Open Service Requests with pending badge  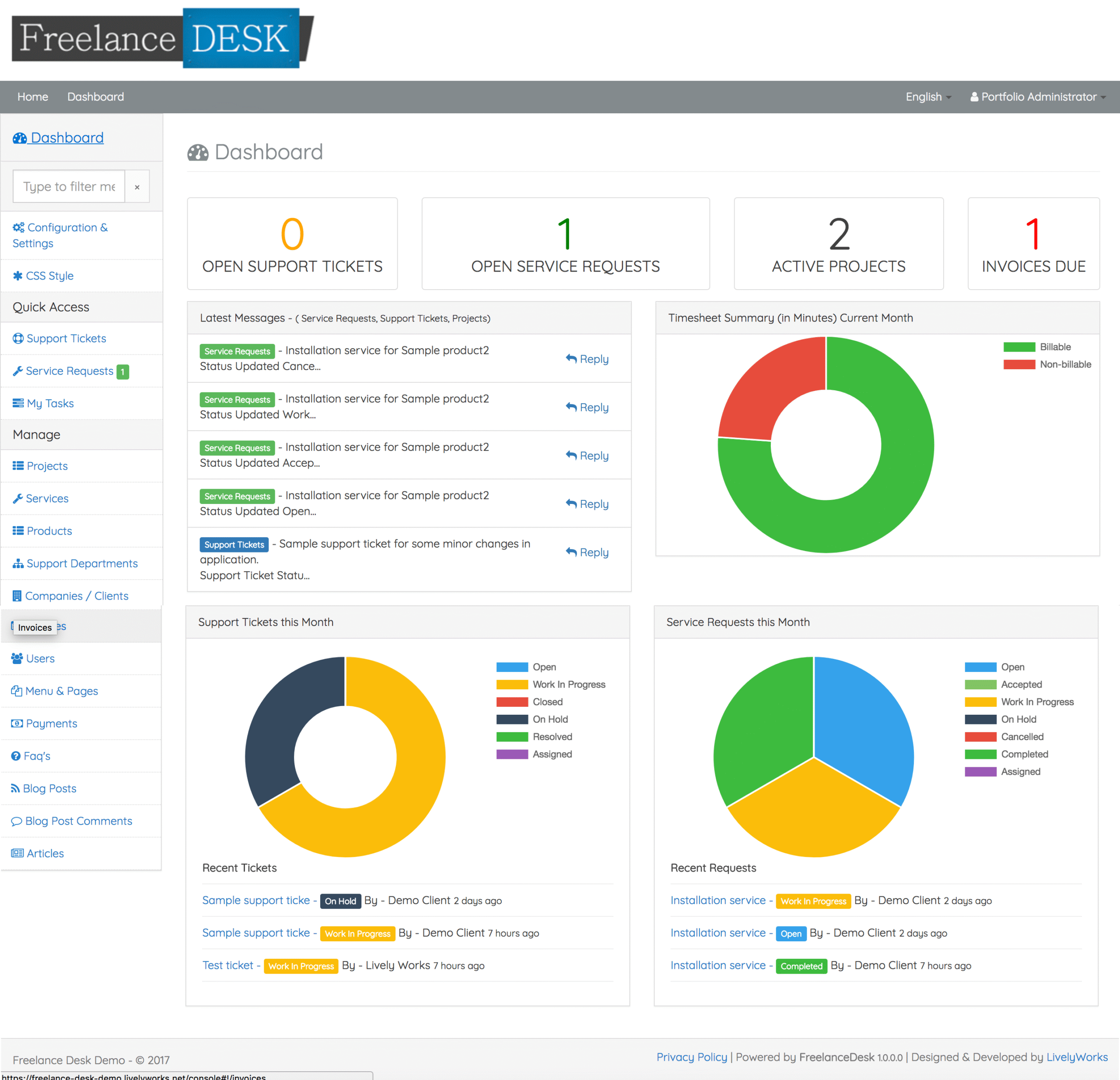click(69, 371)
